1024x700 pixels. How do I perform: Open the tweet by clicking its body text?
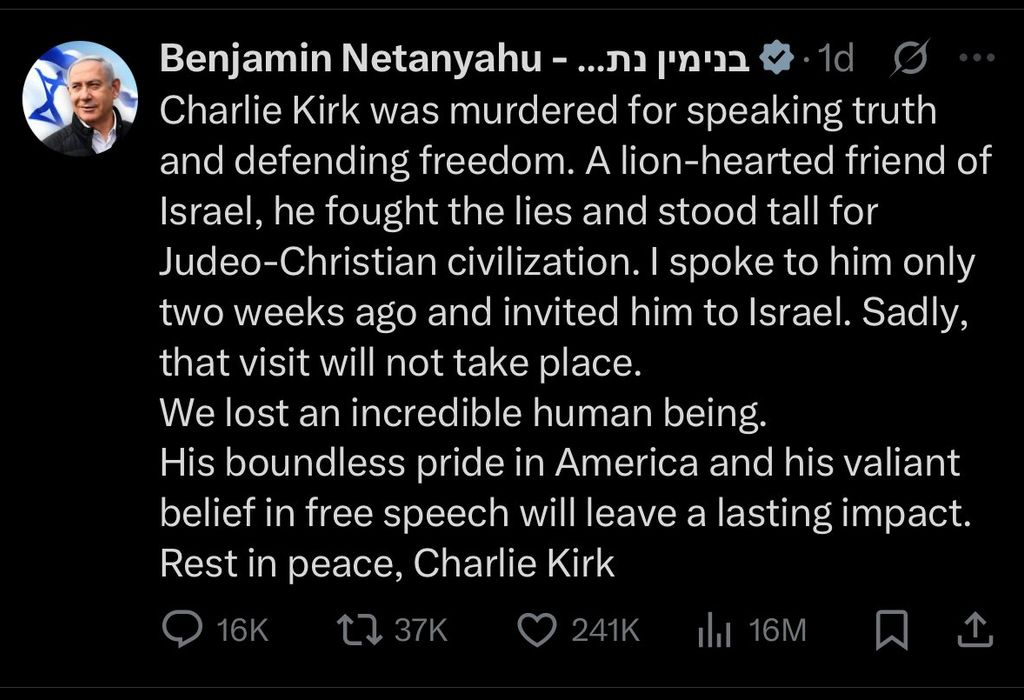coord(560,260)
